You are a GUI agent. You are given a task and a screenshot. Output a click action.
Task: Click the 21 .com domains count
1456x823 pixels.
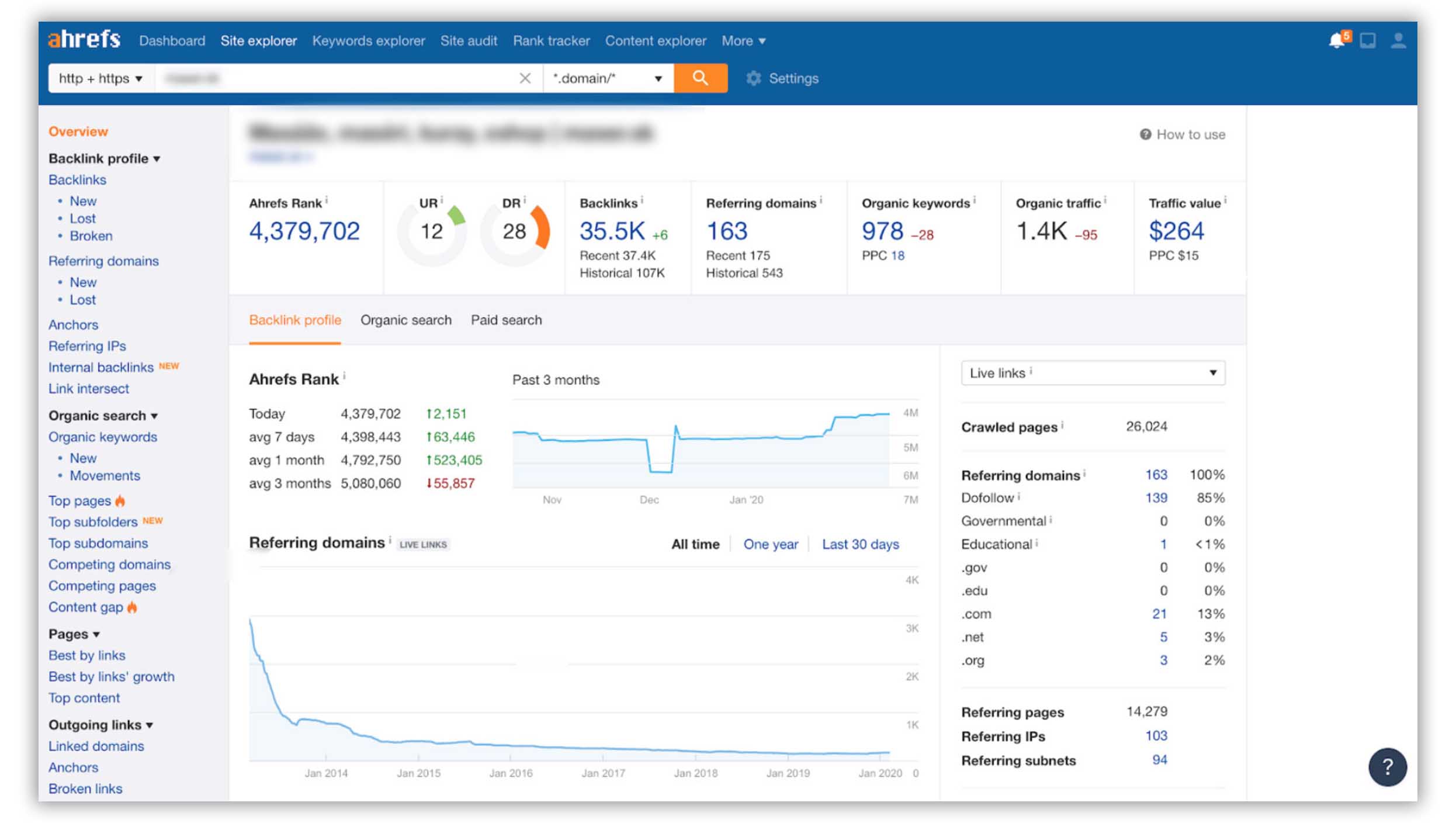1159,614
